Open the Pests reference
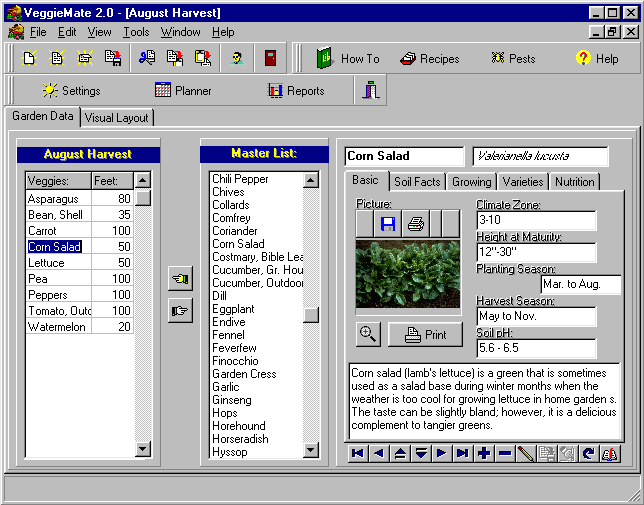This screenshot has width=644, height=505. pyautogui.click(x=512, y=58)
